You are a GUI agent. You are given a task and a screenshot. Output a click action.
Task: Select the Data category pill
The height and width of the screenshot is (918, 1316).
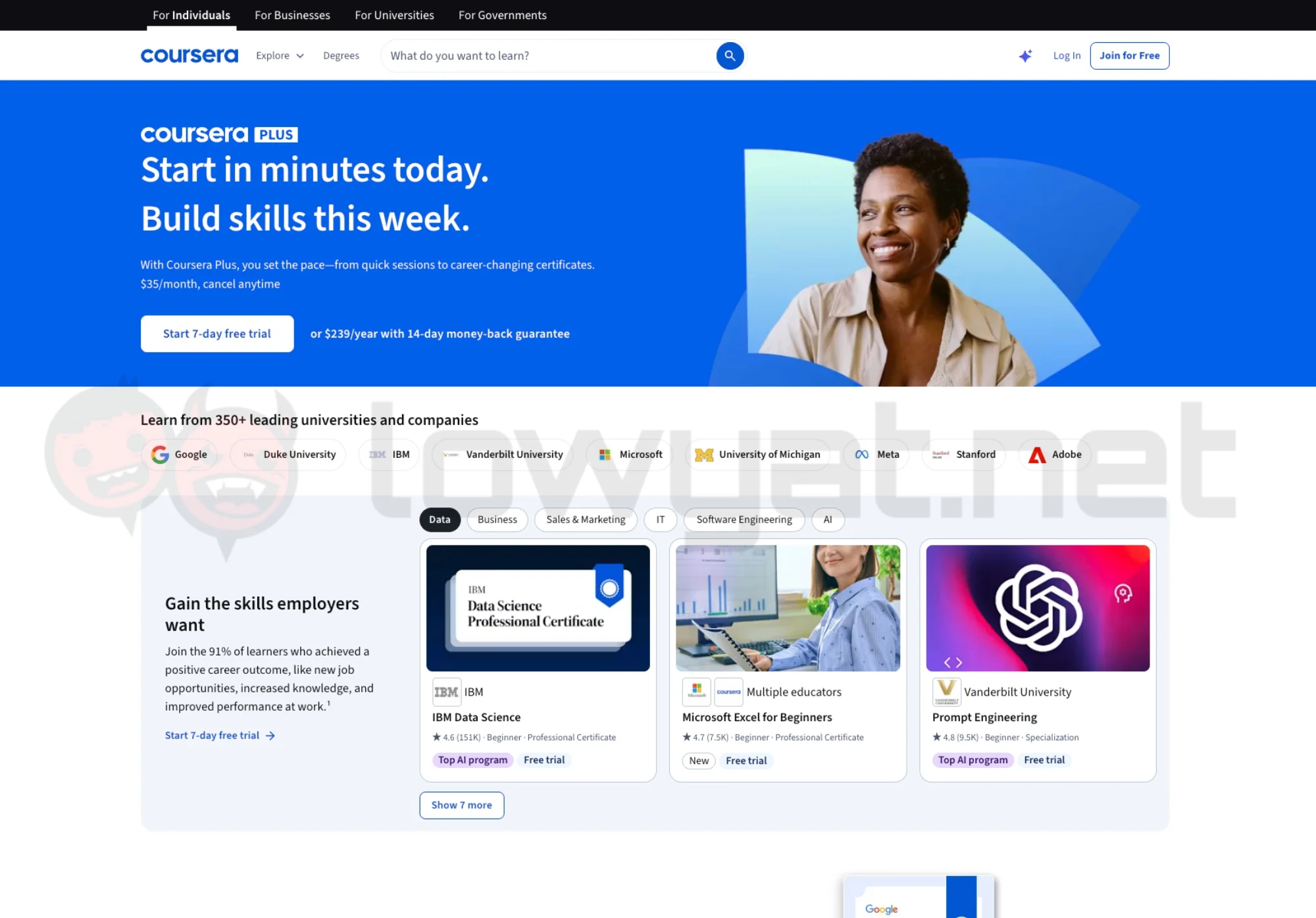440,520
